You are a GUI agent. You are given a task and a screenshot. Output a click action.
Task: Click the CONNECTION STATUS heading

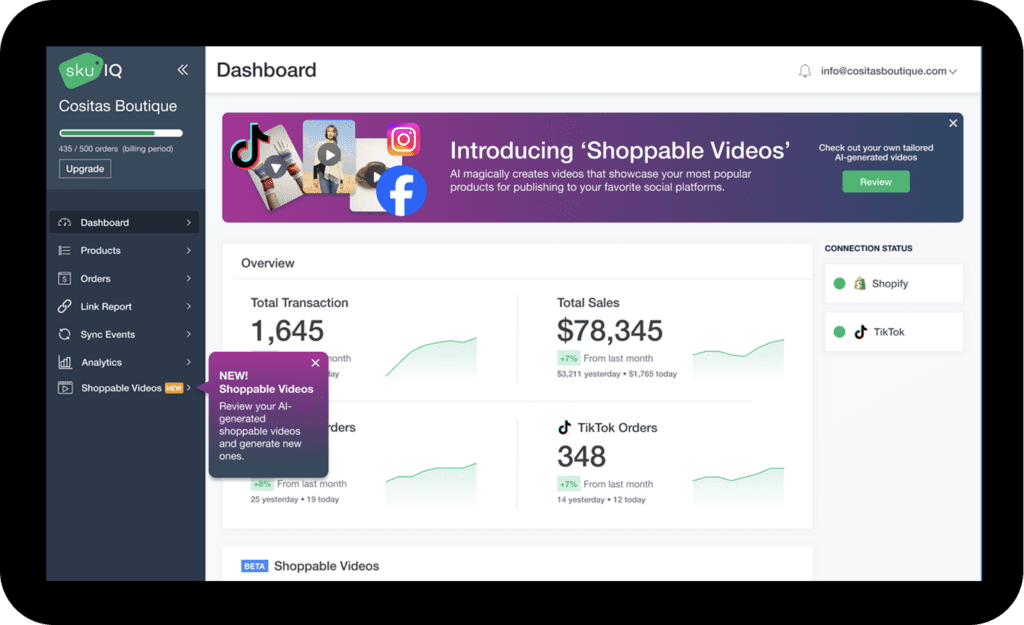[869, 248]
